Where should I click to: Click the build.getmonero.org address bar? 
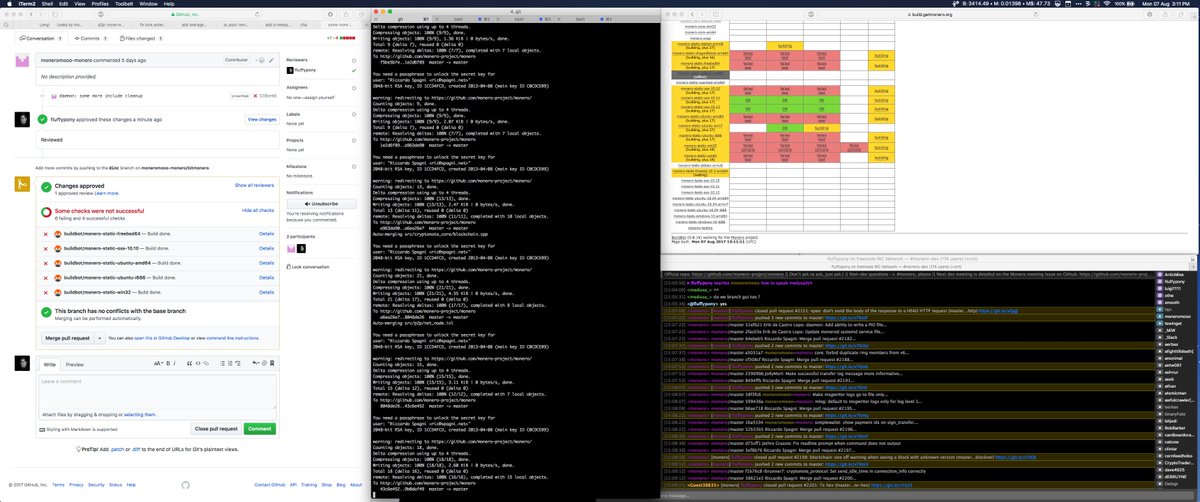930,14
